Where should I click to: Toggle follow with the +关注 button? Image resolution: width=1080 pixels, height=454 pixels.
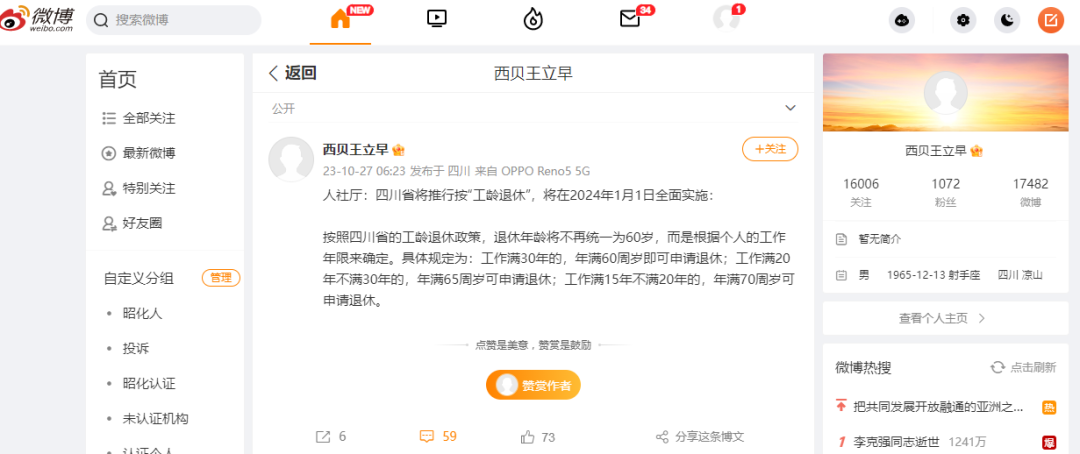[x=770, y=149]
